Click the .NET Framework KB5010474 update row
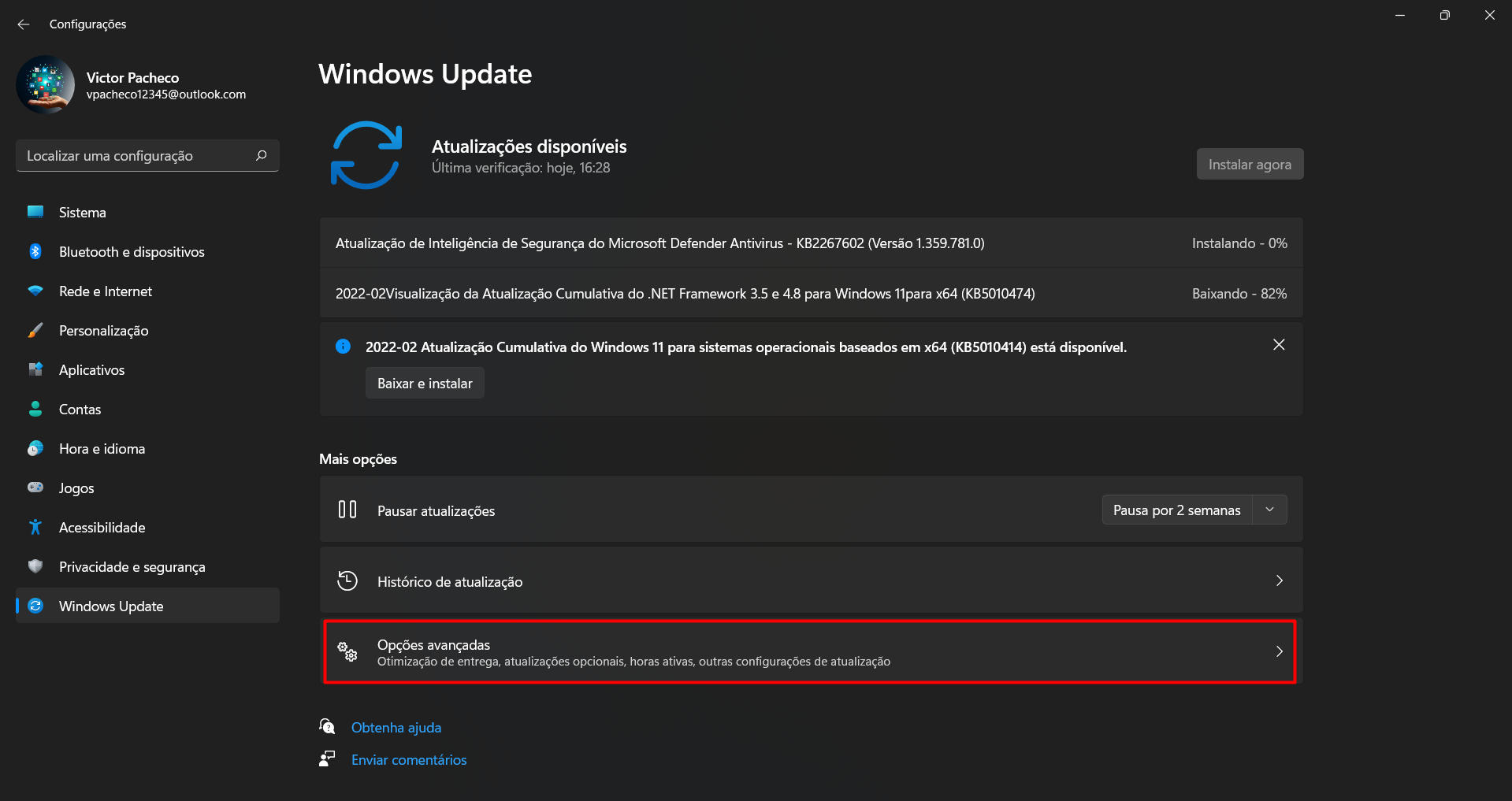Screen dimensions: 1512x801 [x=811, y=293]
